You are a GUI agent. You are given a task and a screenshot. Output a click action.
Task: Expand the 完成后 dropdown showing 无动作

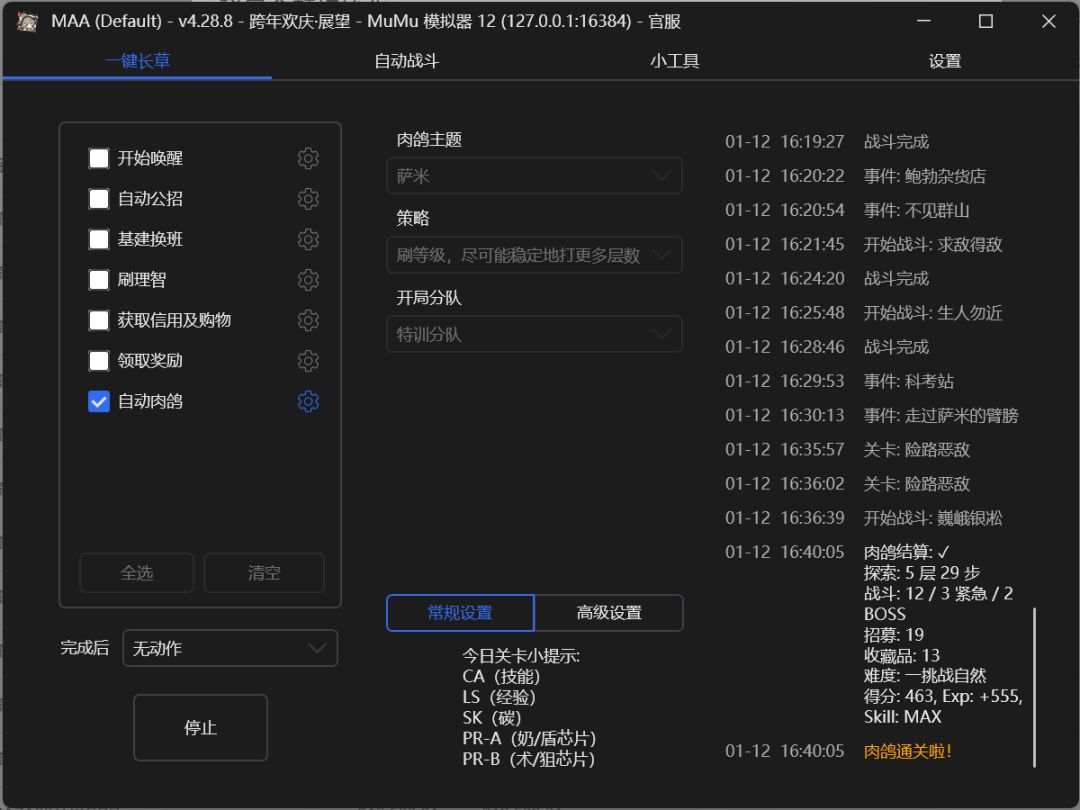tap(230, 648)
